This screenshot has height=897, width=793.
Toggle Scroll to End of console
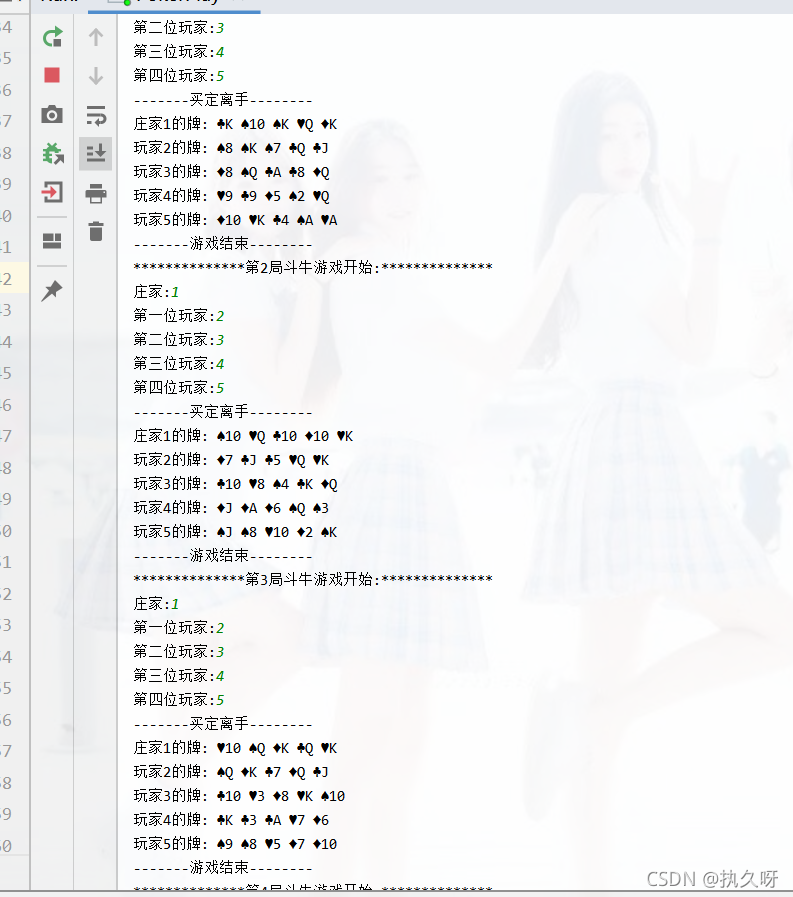coord(96,153)
